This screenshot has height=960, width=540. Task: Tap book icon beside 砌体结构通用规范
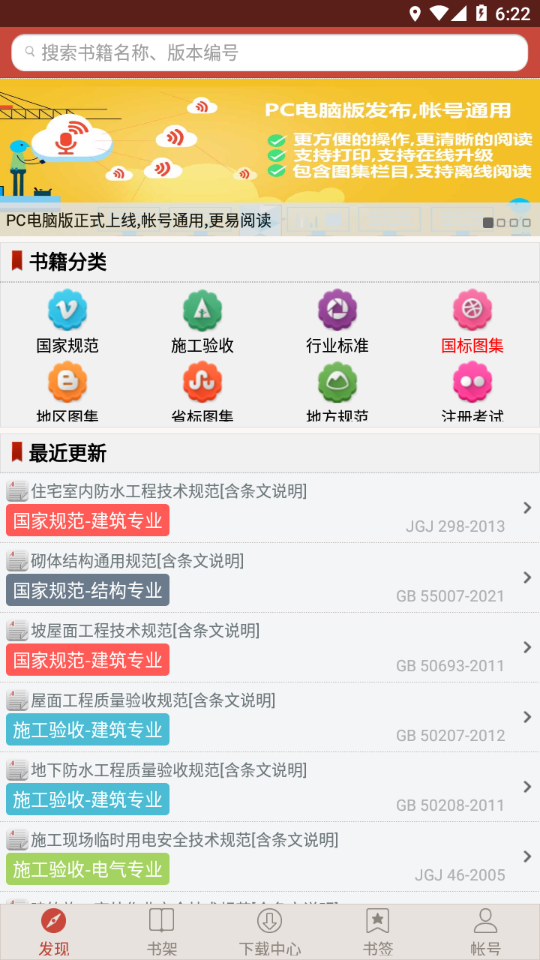pos(17,561)
